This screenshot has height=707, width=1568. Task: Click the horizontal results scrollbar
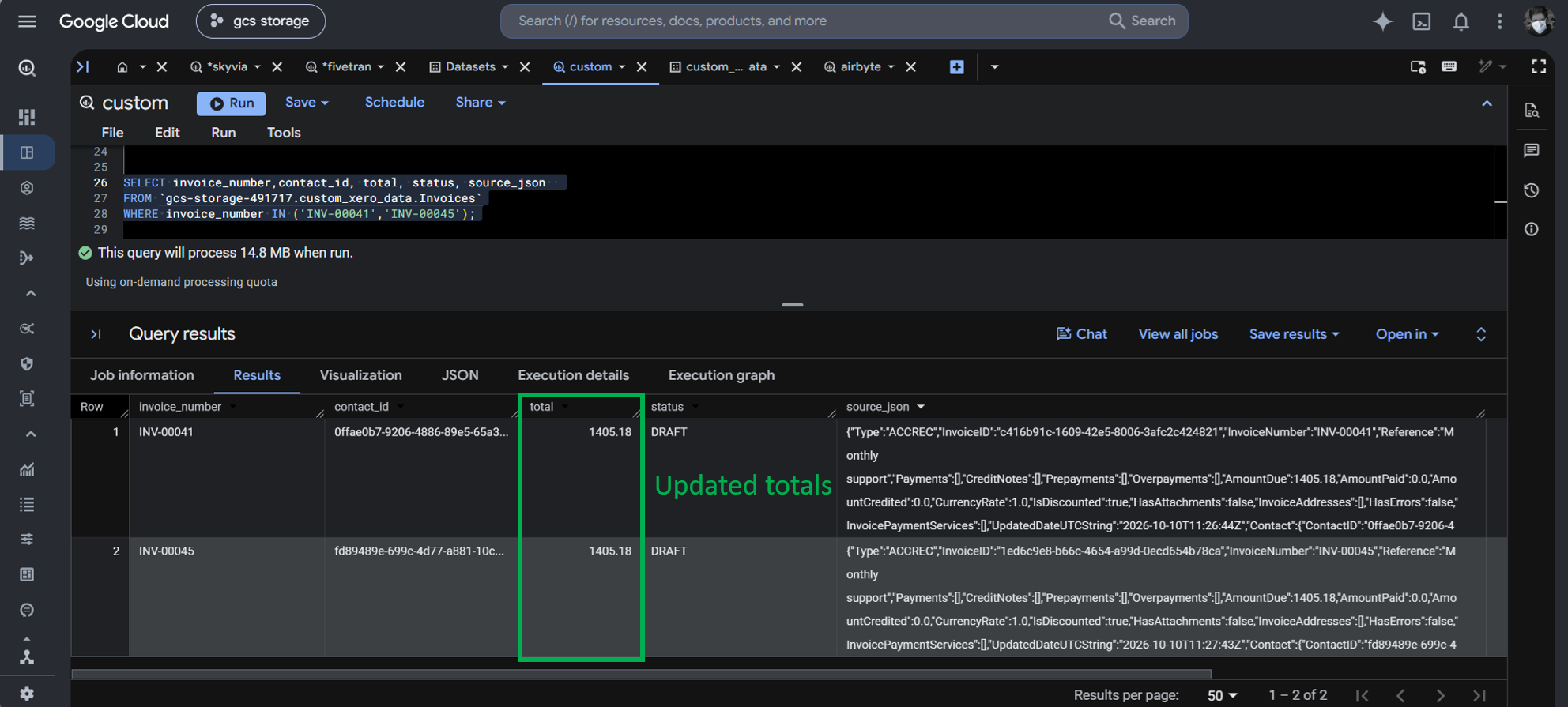tap(641, 675)
